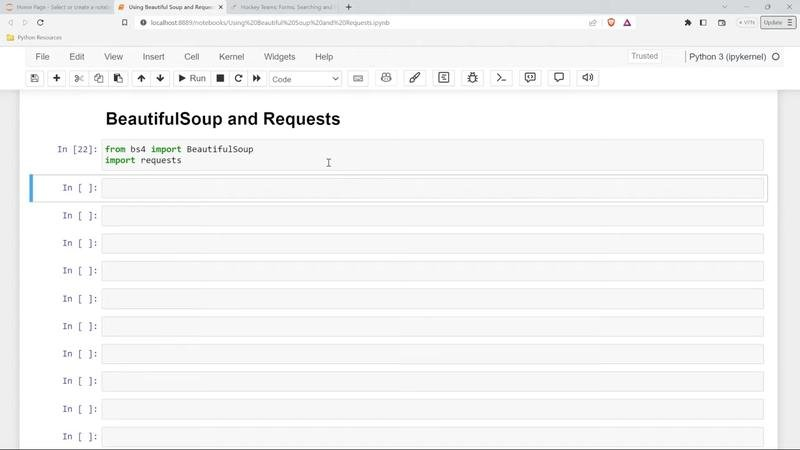Click the share page icon in address bar
The image size is (800, 450).
pyautogui.click(x=592, y=22)
